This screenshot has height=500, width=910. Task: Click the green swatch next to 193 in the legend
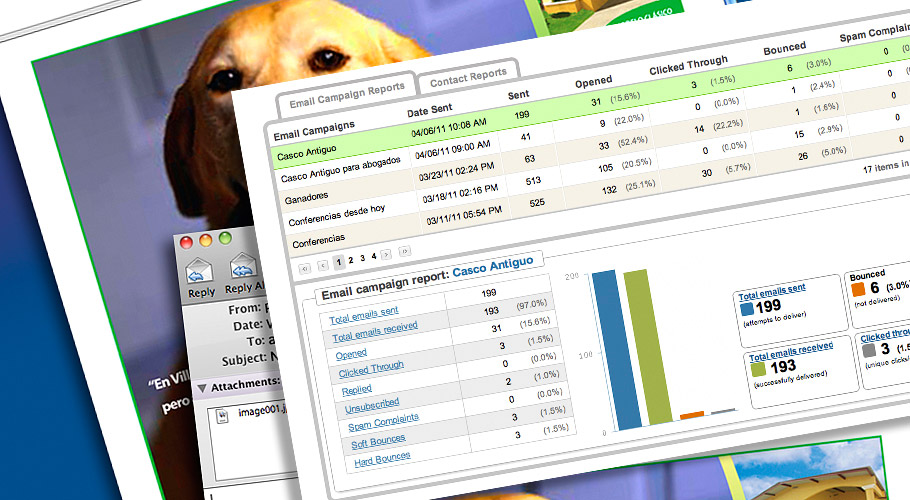pyautogui.click(x=758, y=369)
